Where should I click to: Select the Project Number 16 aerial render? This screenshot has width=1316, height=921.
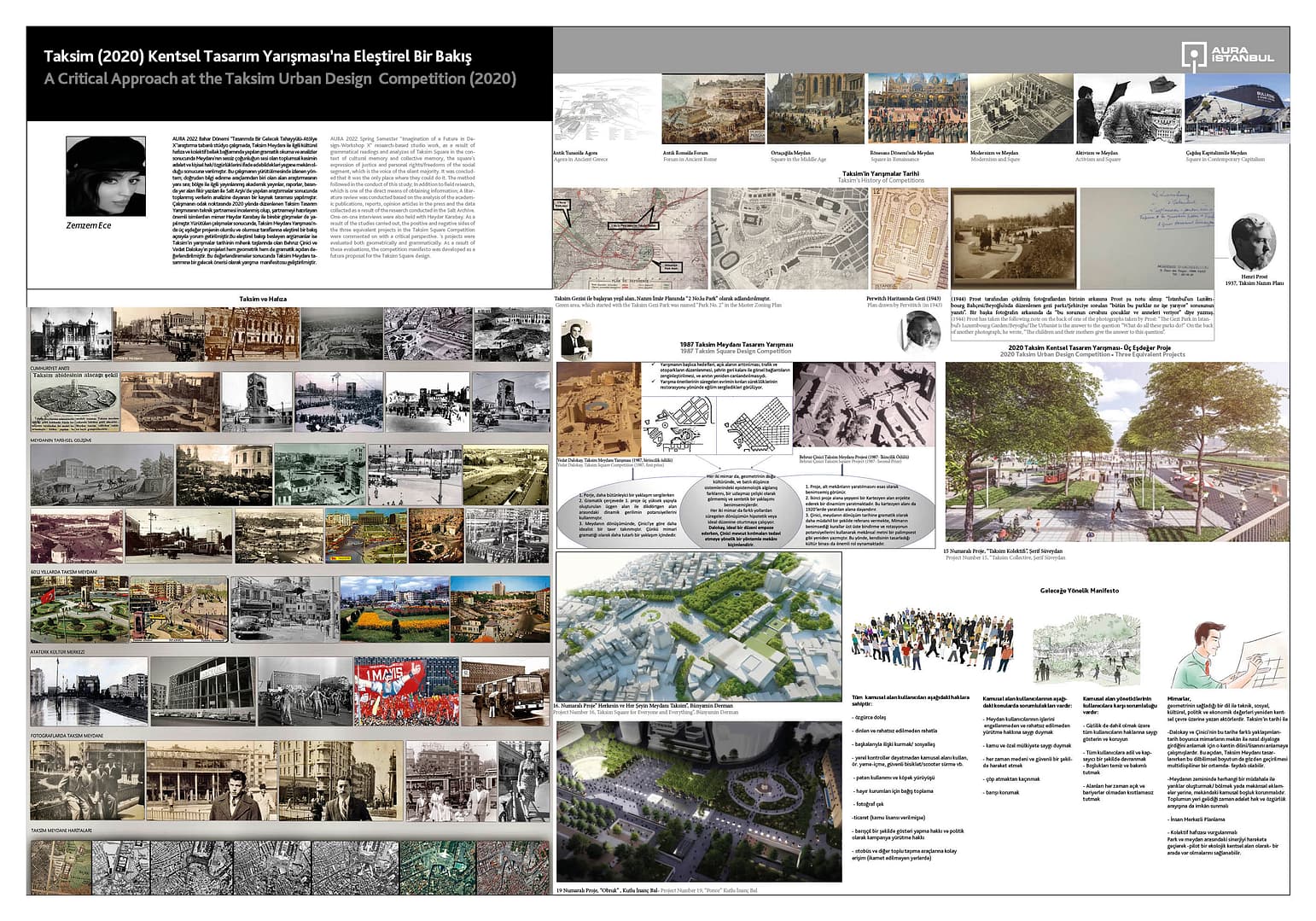point(698,627)
